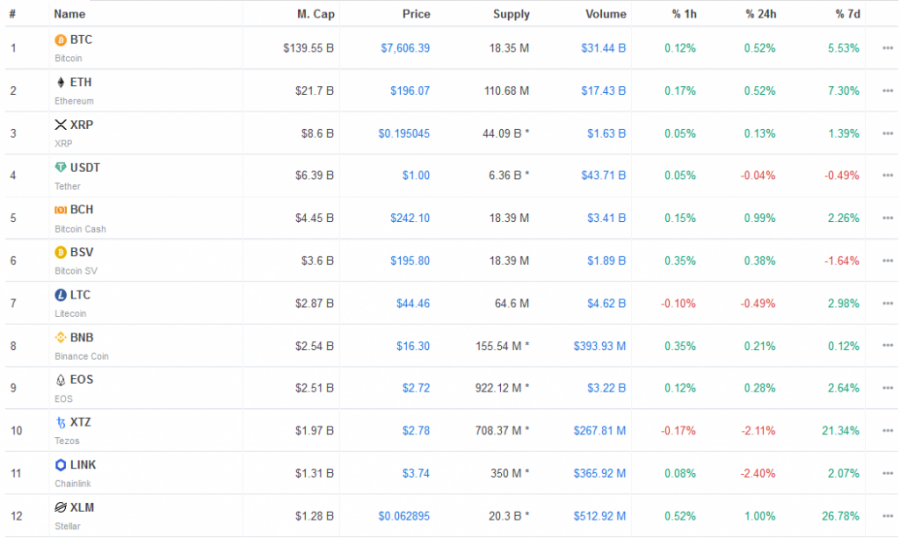The width and height of the screenshot is (900, 538).
Task: Open the XLM price link $0.062895
Action: click(x=404, y=516)
